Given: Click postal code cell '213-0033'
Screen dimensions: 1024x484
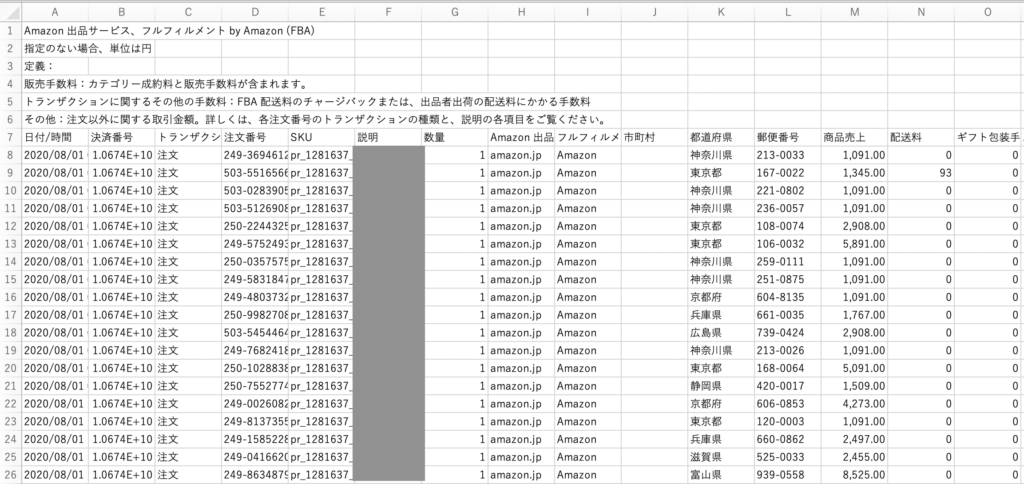Looking at the screenshot, I should pos(788,155).
